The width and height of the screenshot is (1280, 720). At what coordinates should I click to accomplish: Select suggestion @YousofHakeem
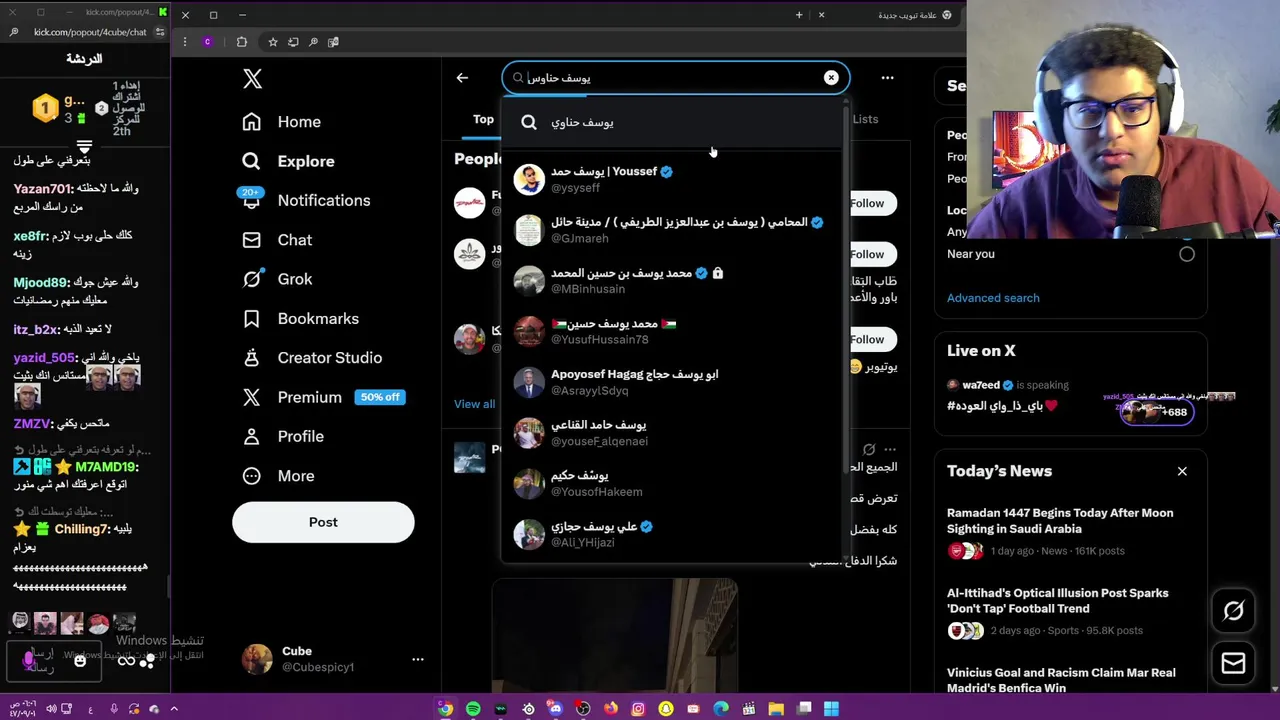[674, 484]
